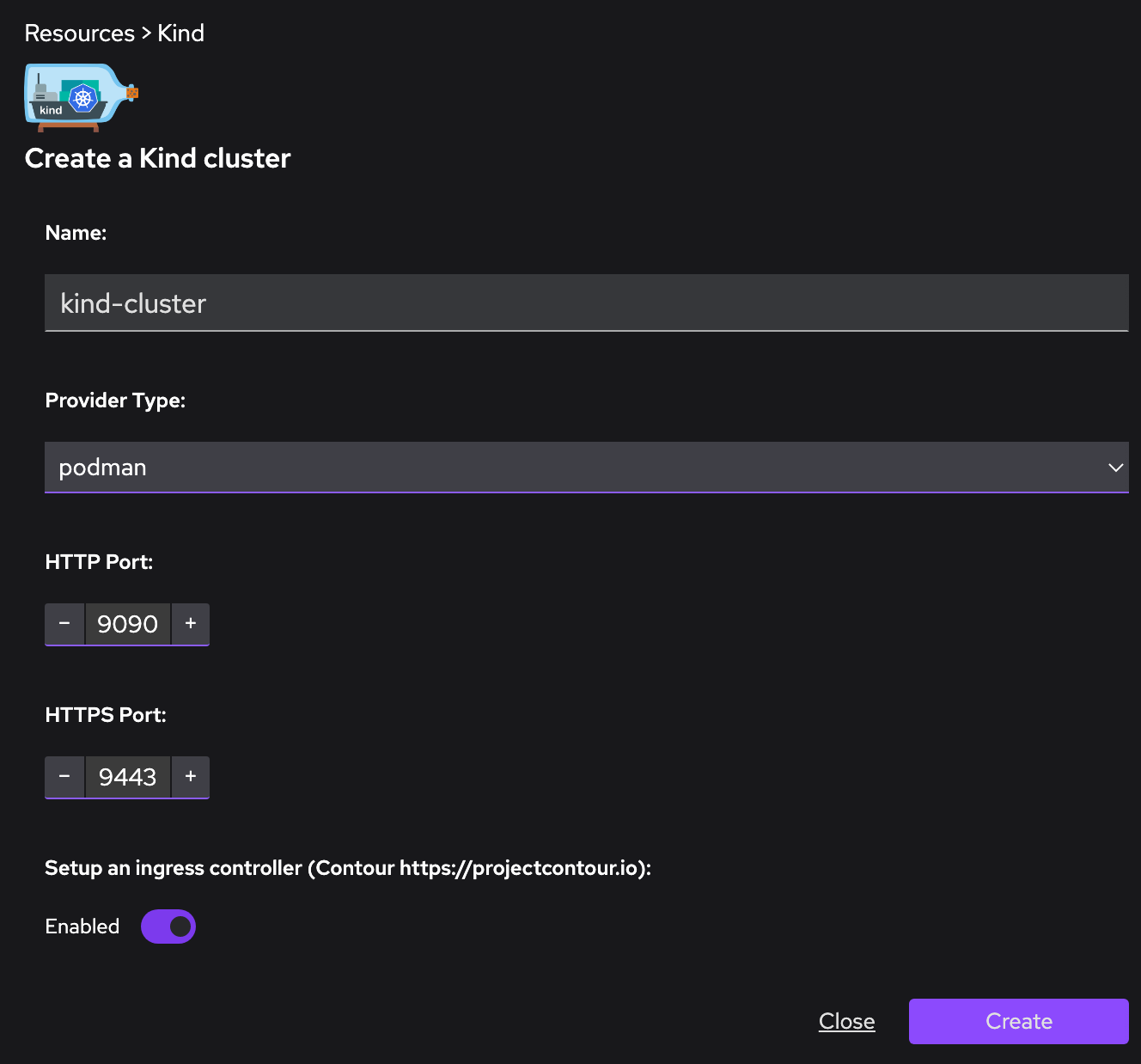Disable the Contour ingress controller toggle
This screenshot has width=1141, height=1064.
pyautogui.click(x=168, y=926)
